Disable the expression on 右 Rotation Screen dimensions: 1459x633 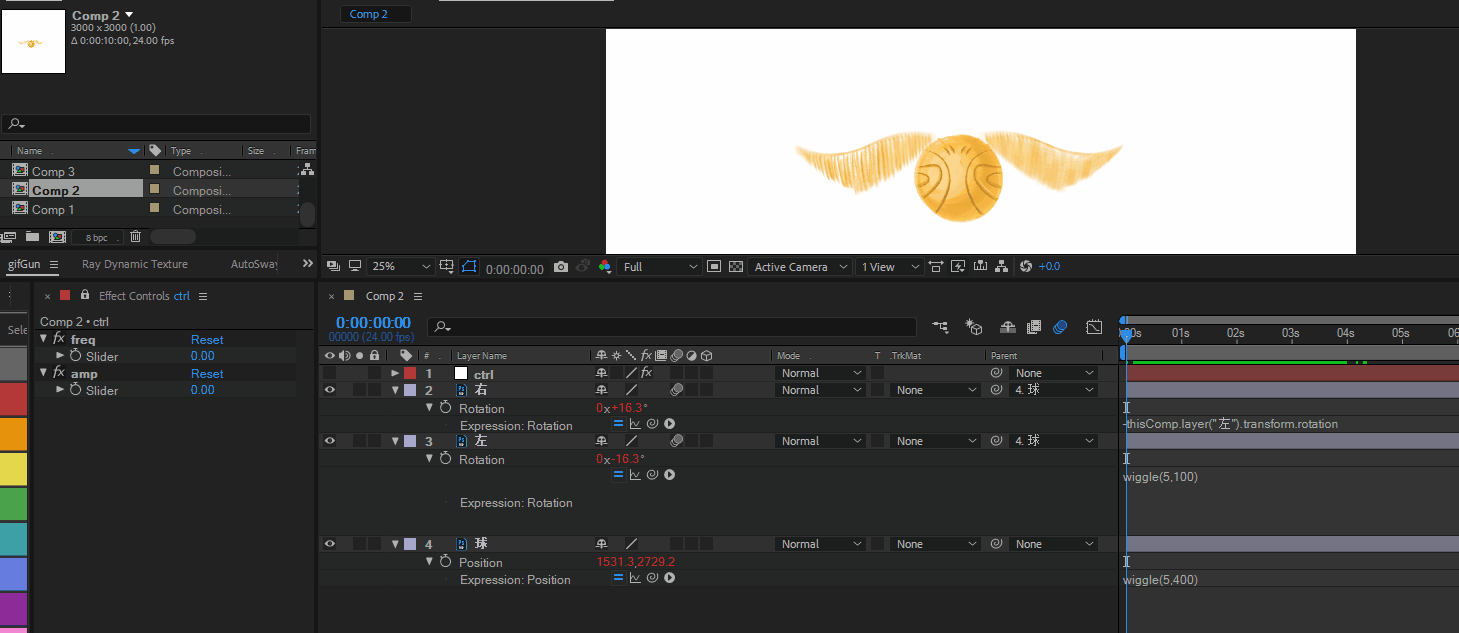618,424
